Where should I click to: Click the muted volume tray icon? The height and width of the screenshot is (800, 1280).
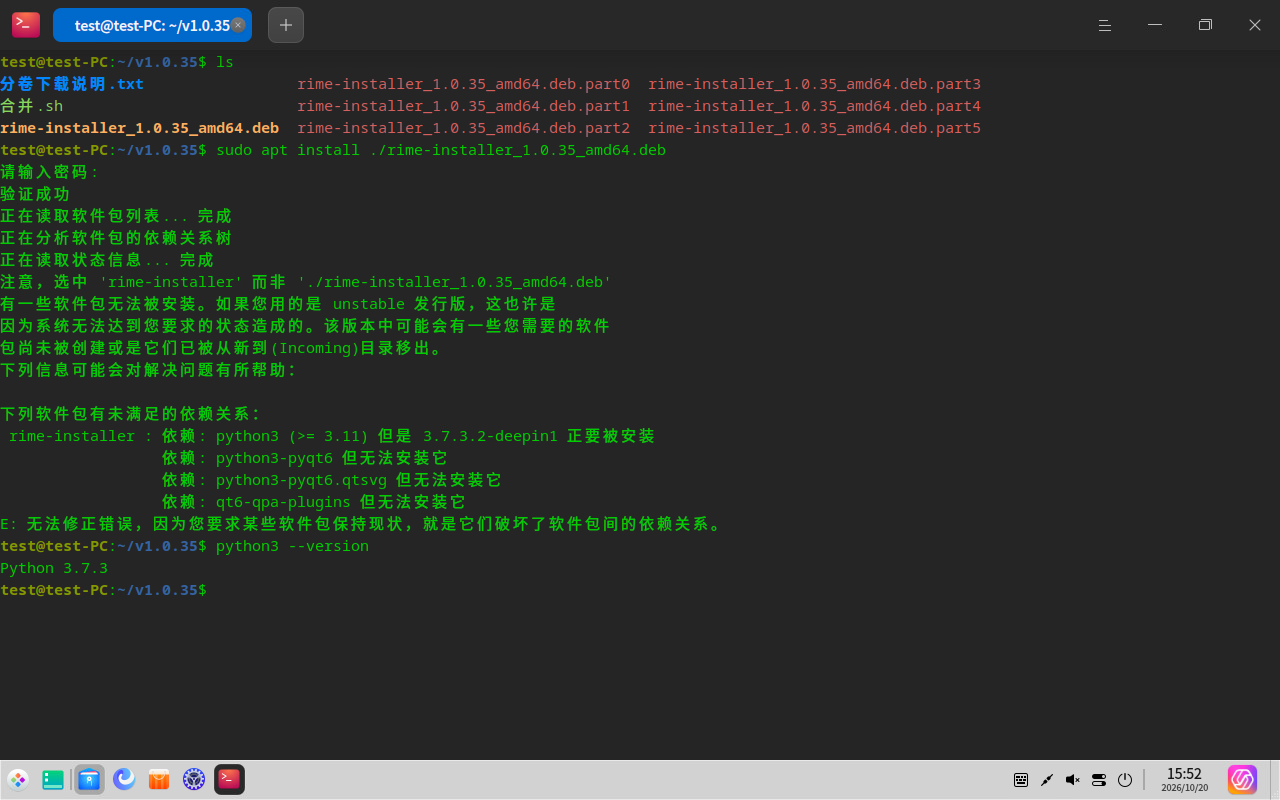coord(1073,779)
